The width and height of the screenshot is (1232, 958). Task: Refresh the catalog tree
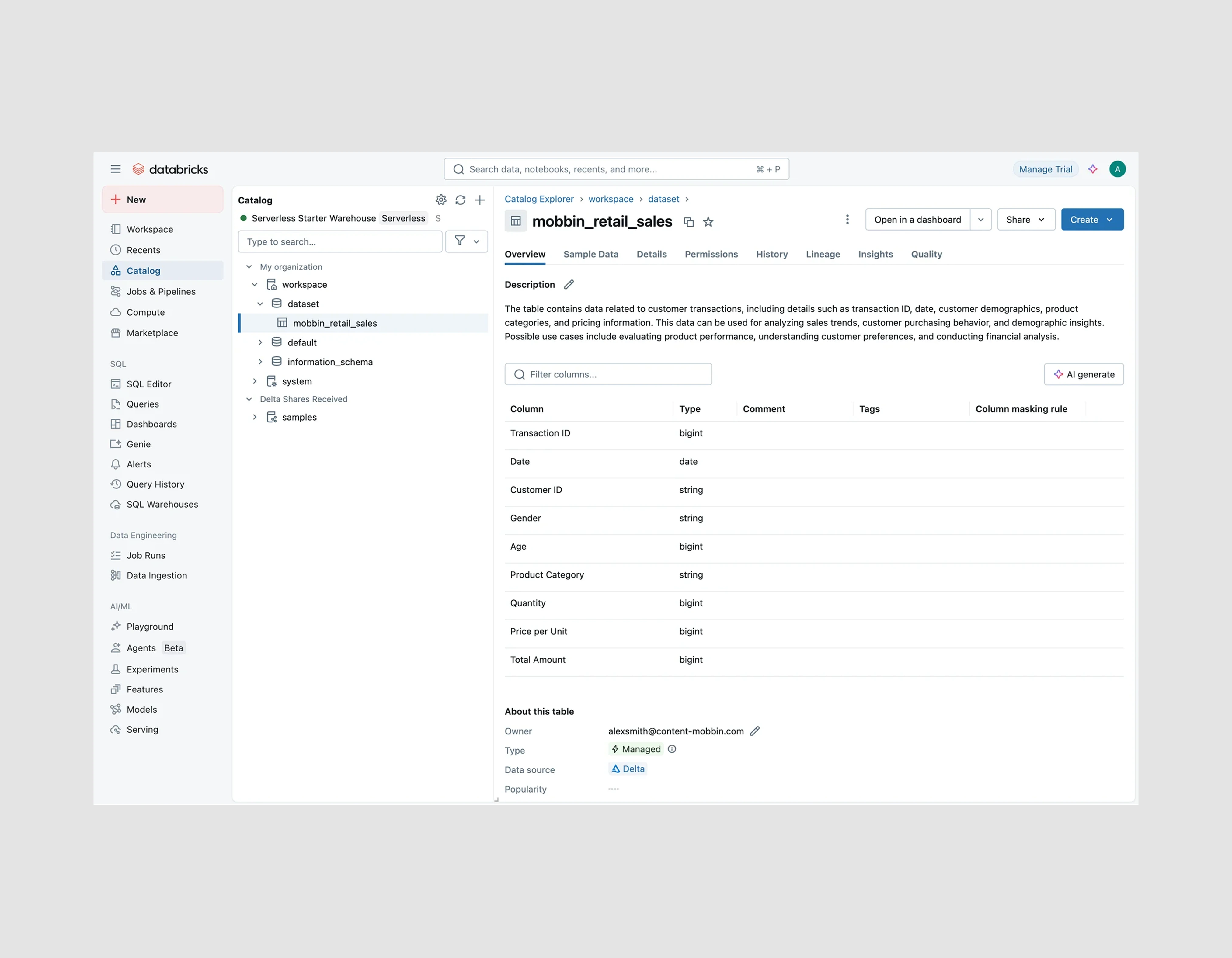460,200
